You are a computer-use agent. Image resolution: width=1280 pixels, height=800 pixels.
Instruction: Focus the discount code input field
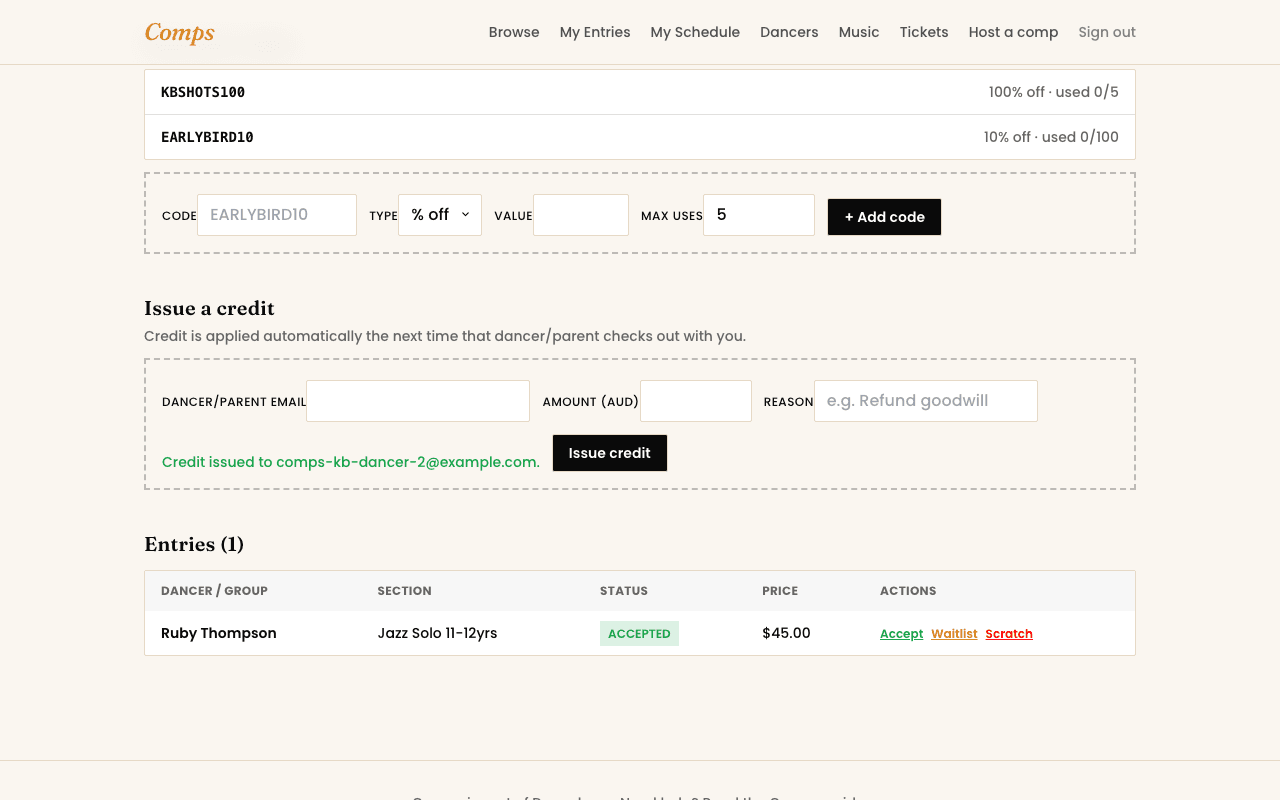277,215
